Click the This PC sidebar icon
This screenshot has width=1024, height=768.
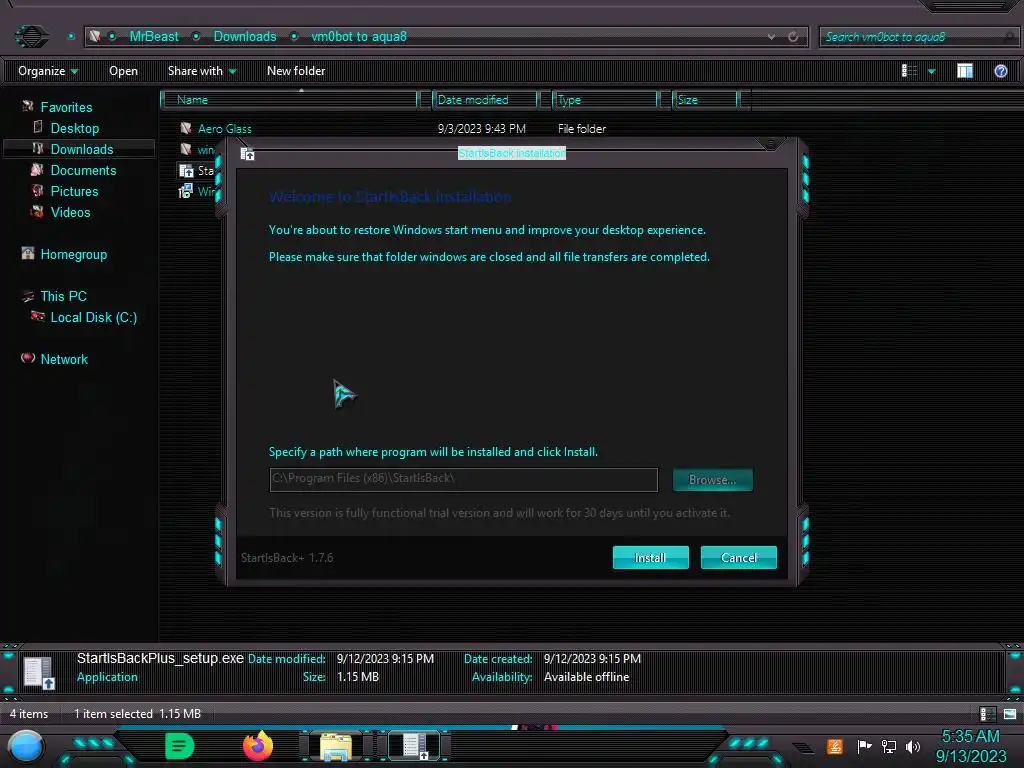click(x=27, y=295)
